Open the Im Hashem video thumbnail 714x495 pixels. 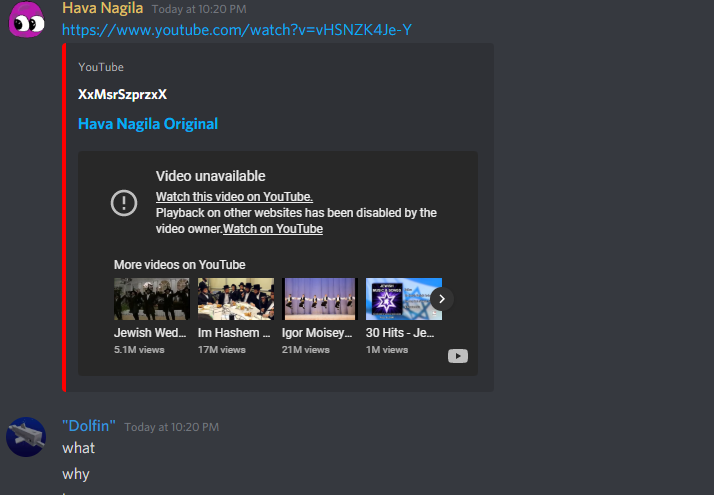pos(236,299)
